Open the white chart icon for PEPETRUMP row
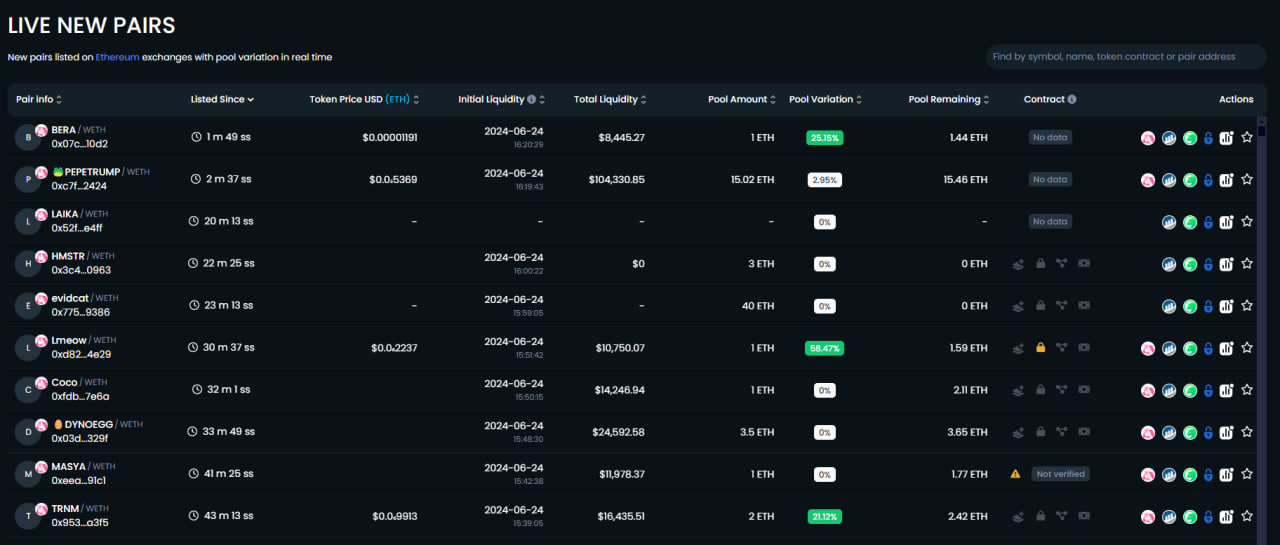The width and height of the screenshot is (1280, 545). [1227, 180]
